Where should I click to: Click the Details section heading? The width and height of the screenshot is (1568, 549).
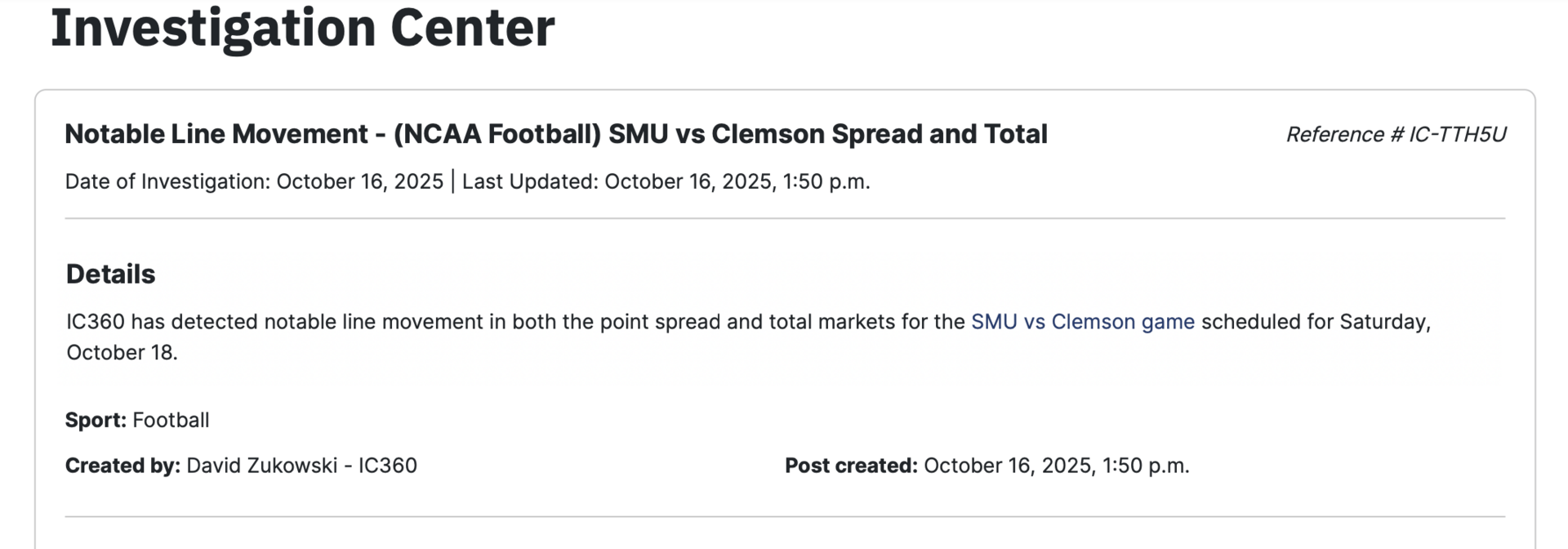[x=110, y=274]
